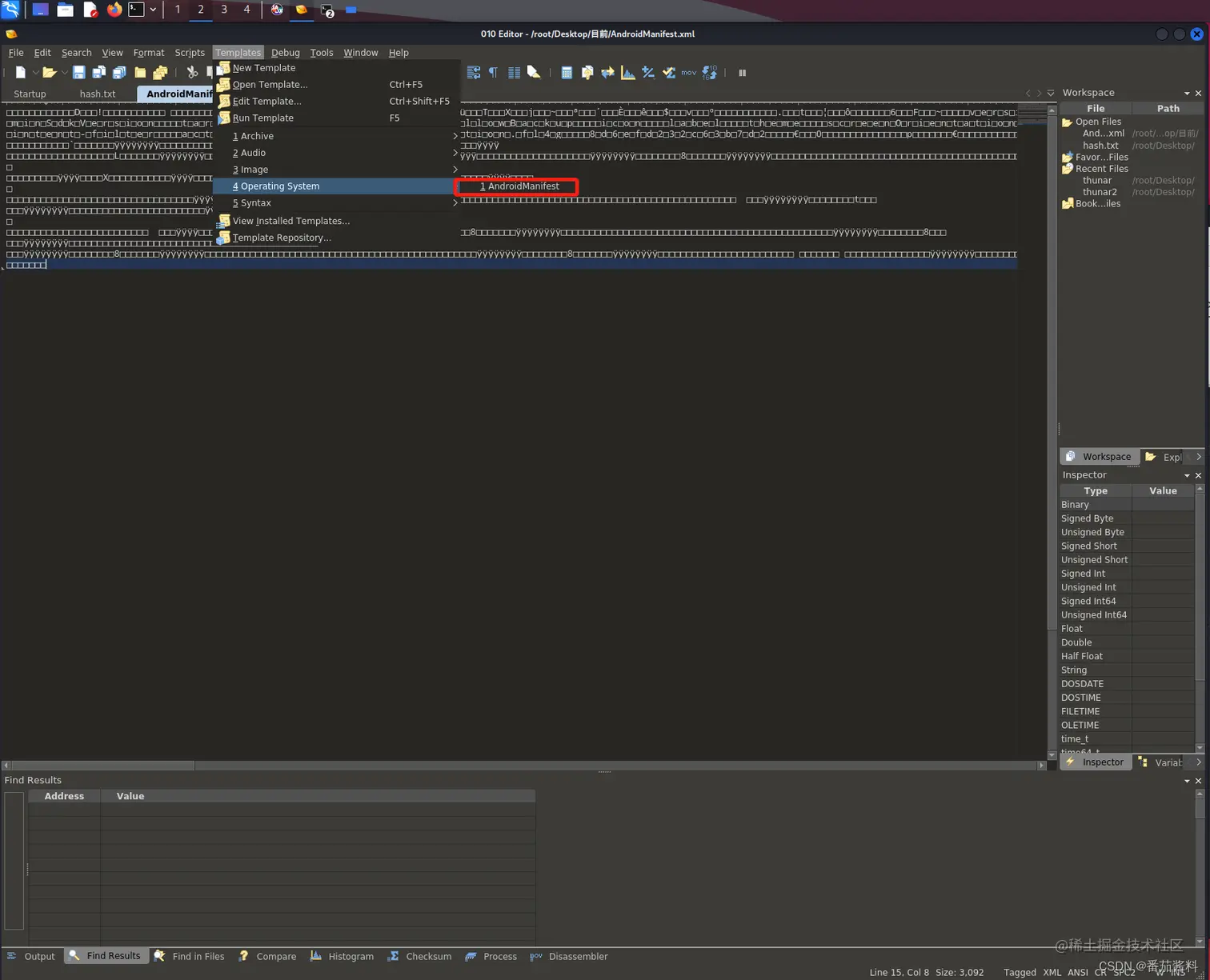
Task: Choose View Installed Templates... entry
Action: click(336, 221)
